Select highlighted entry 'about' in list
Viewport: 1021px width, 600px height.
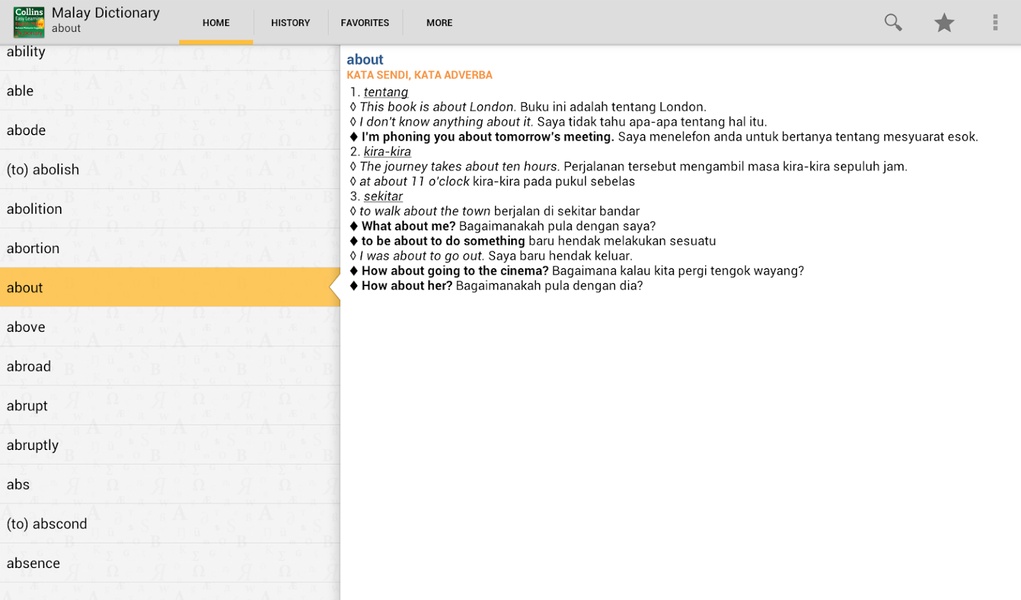170,287
